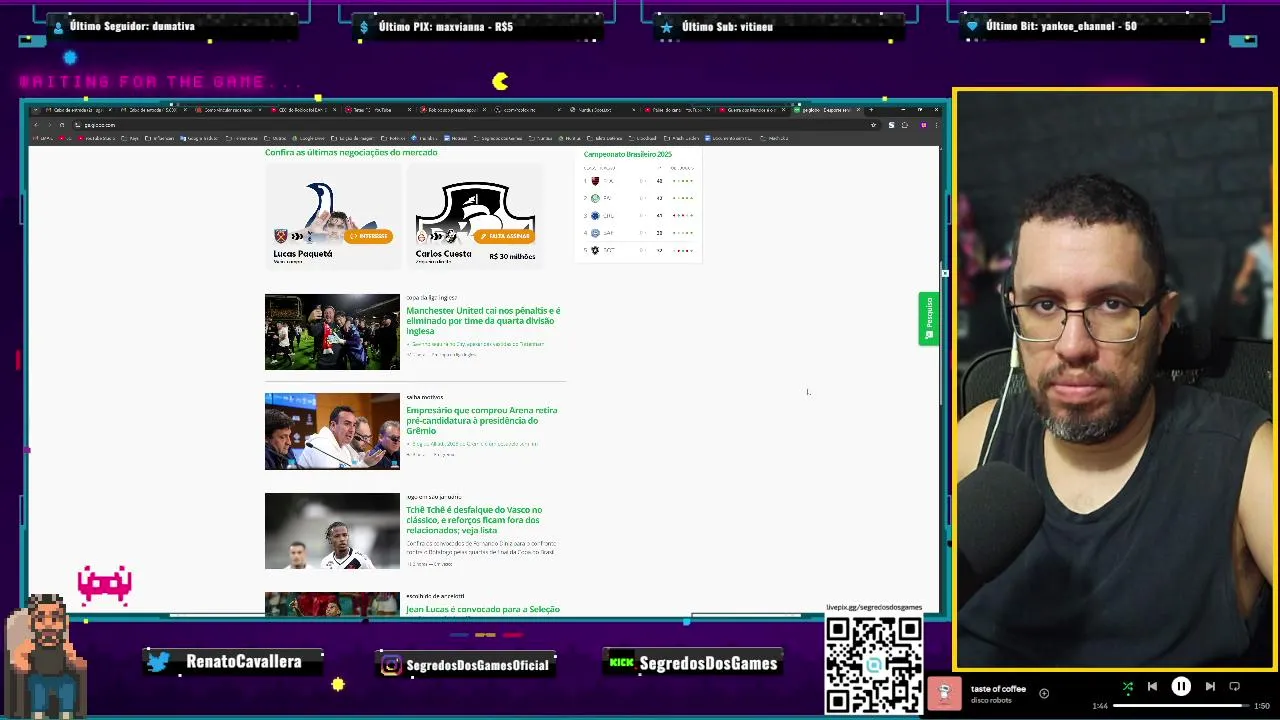
Task: Click the browser back arrow
Action: pyautogui.click(x=36, y=125)
